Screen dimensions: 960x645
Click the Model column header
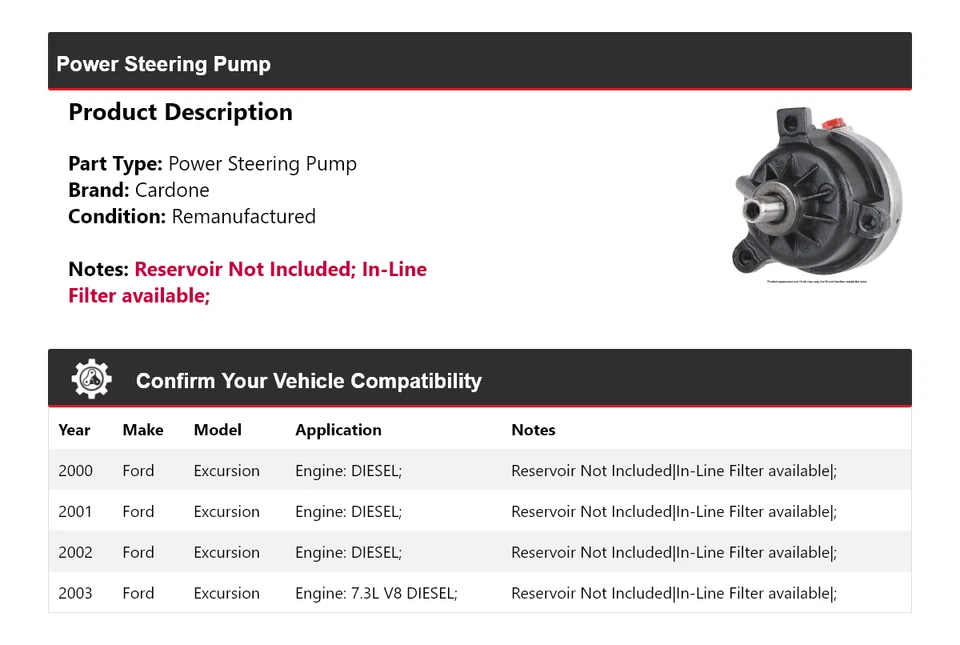click(217, 430)
